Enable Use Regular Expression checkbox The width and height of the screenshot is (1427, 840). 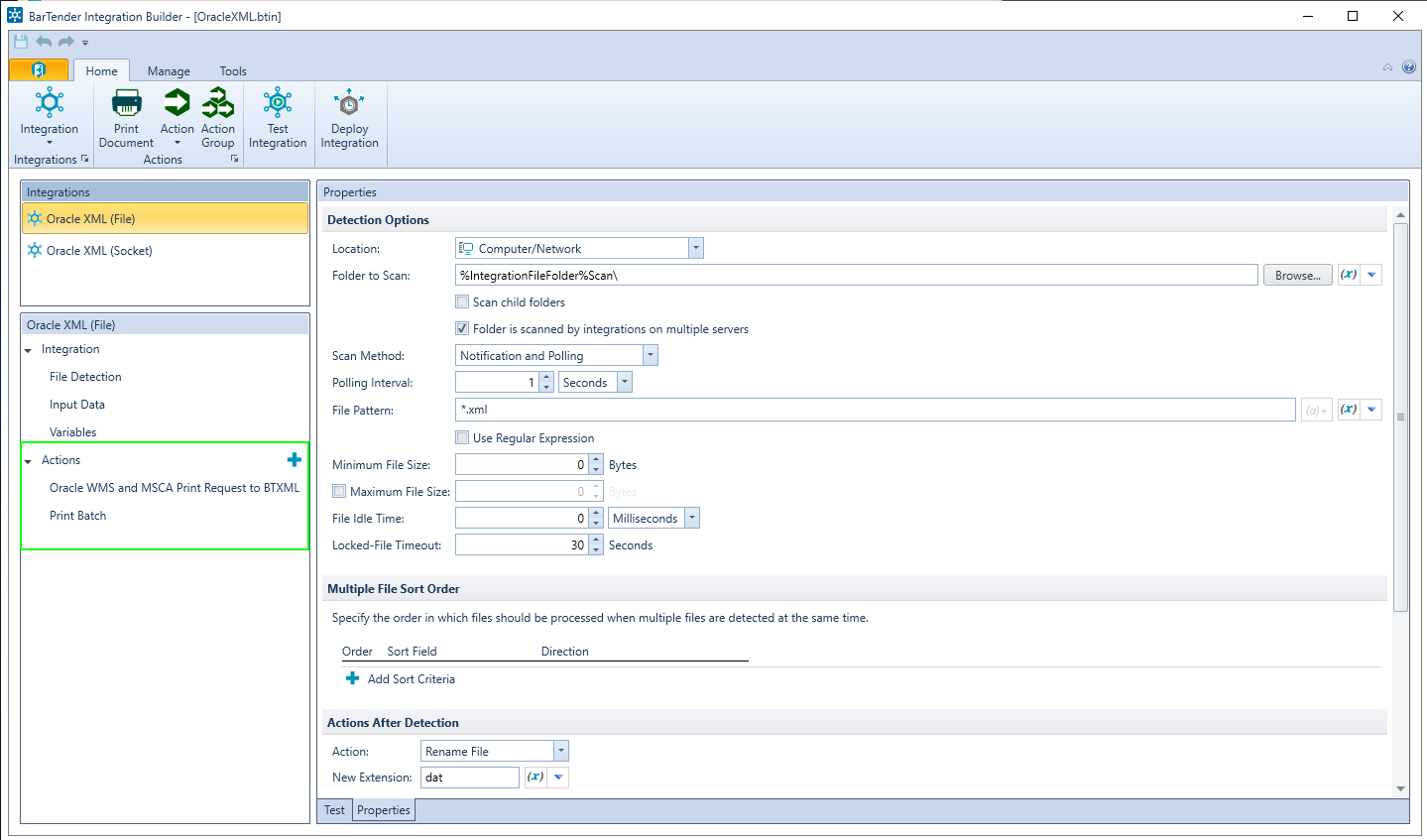click(x=462, y=437)
